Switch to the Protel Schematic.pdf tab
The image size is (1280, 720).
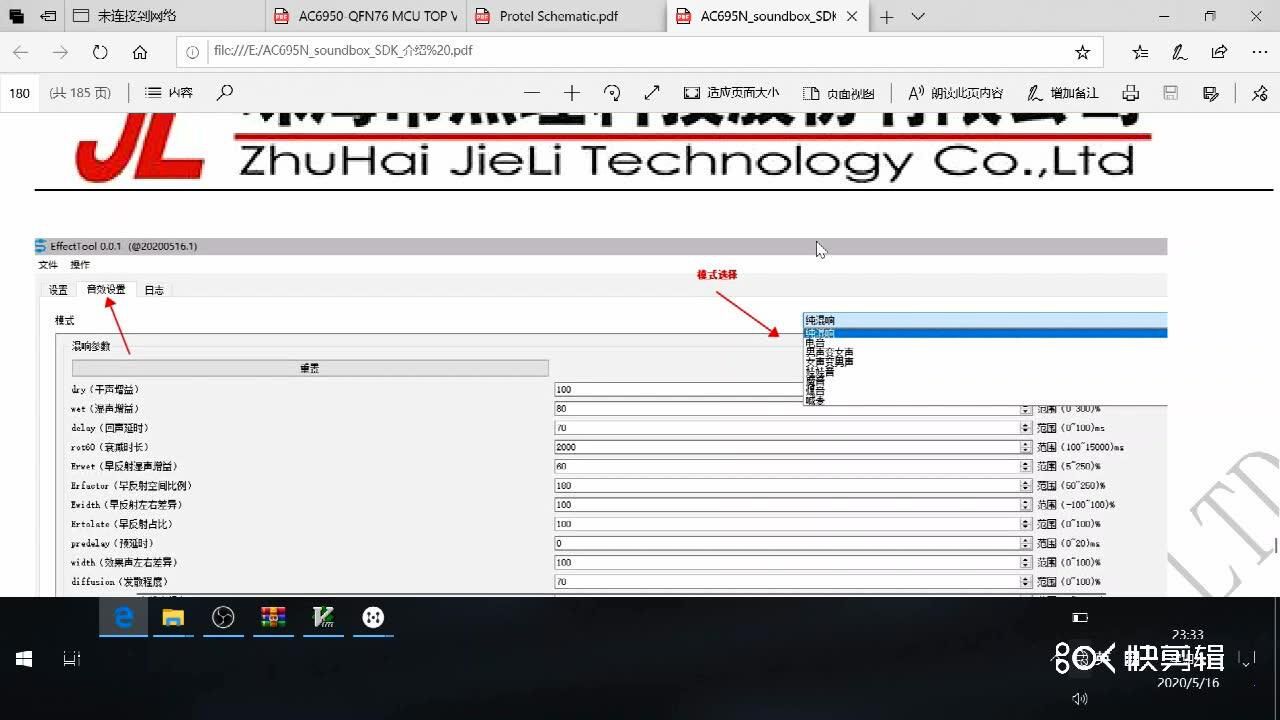pyautogui.click(x=558, y=16)
